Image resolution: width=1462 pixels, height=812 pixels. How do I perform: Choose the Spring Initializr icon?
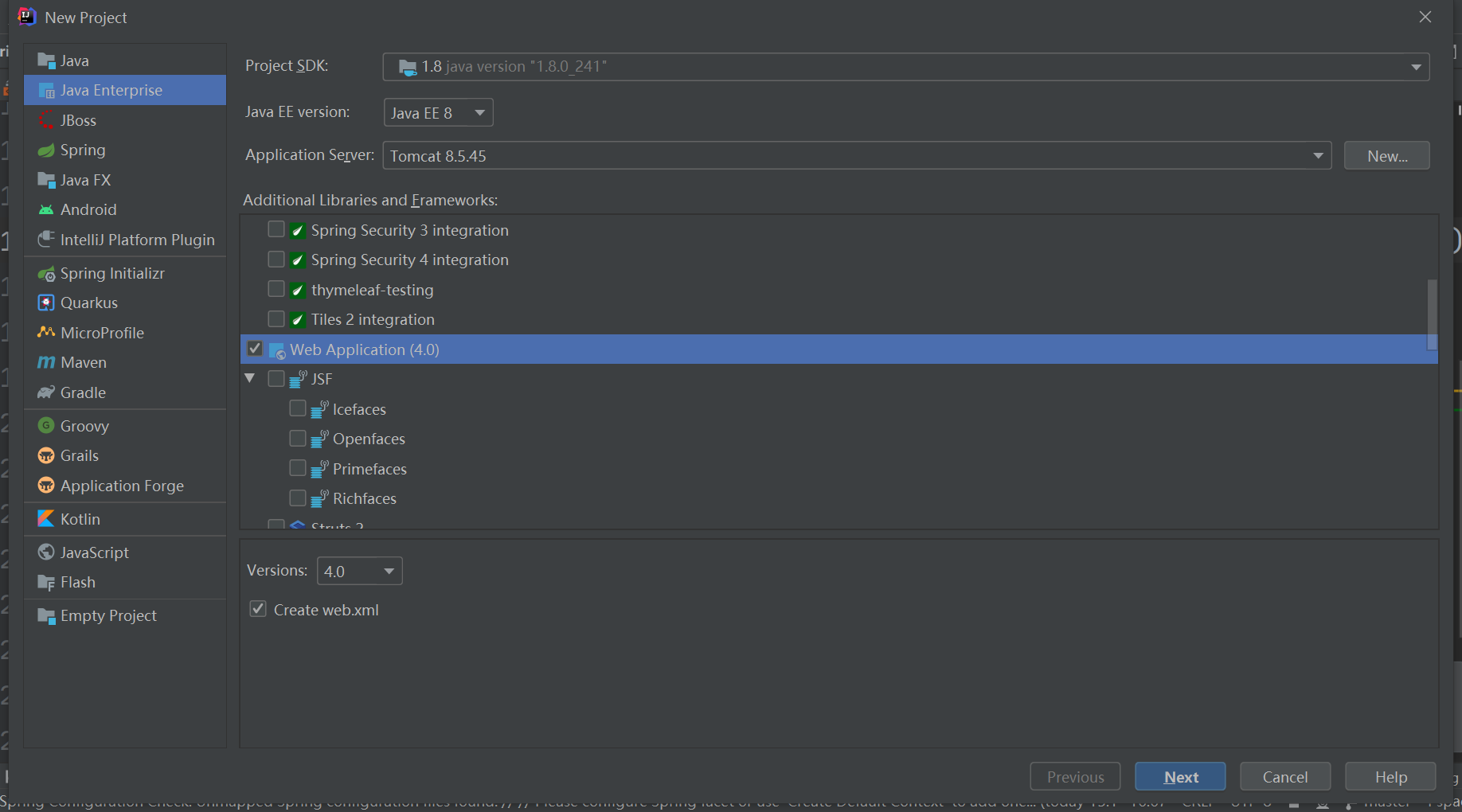click(46, 274)
